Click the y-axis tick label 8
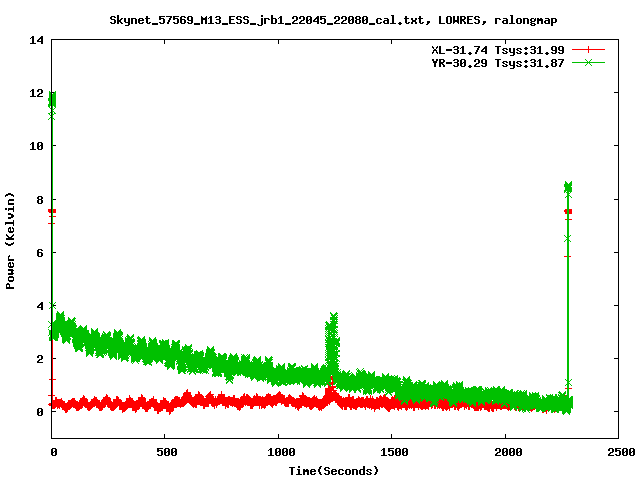Image resolution: width=640 pixels, height=480 pixels. [40, 200]
